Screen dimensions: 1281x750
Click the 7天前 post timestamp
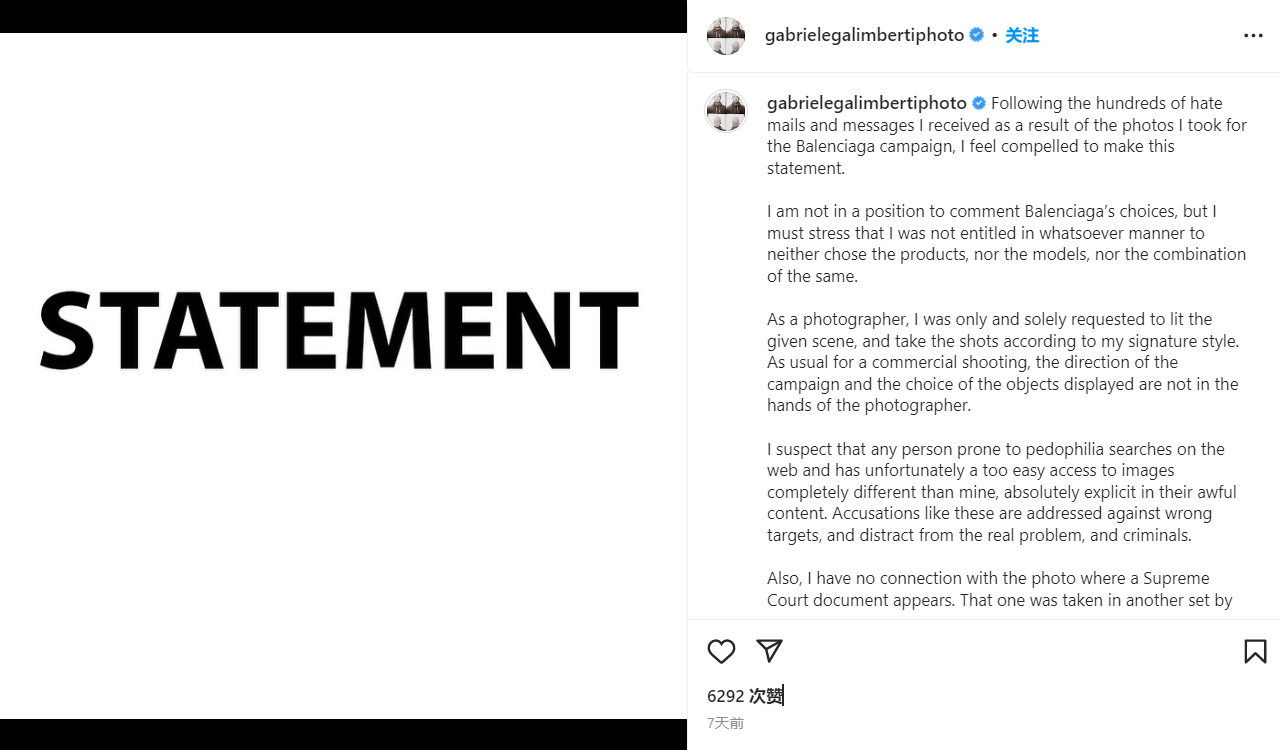pos(725,723)
